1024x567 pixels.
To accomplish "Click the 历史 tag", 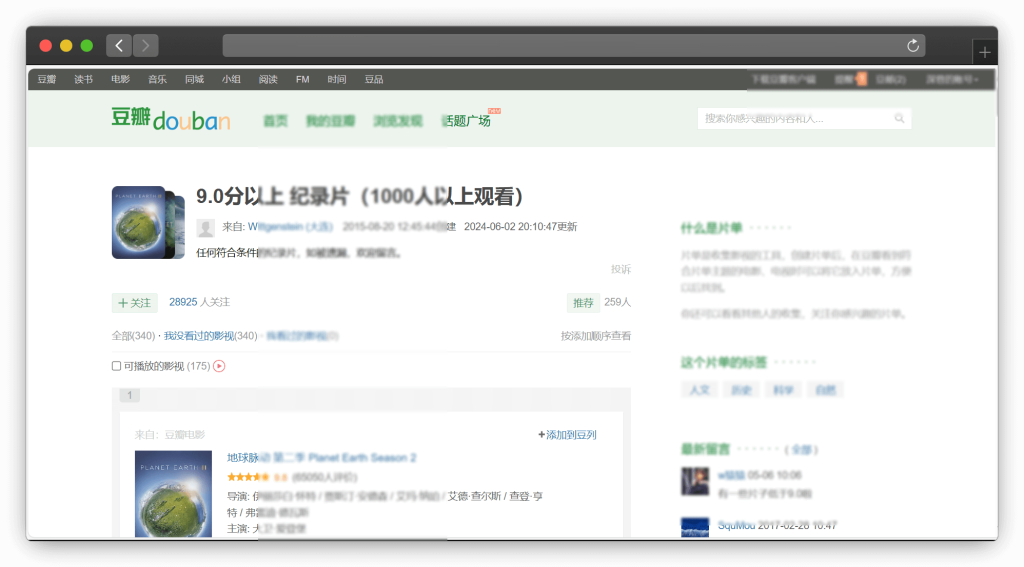I will (741, 390).
